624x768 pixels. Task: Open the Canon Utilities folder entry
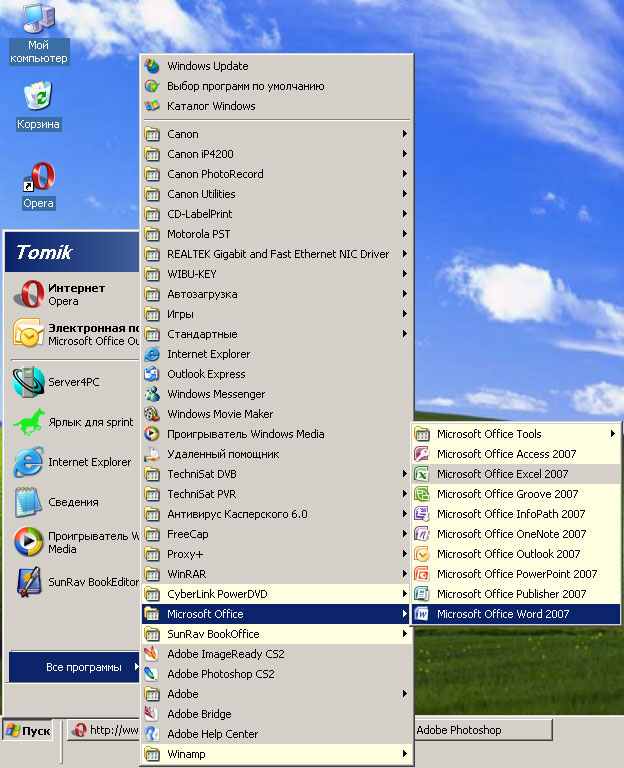pos(277,194)
